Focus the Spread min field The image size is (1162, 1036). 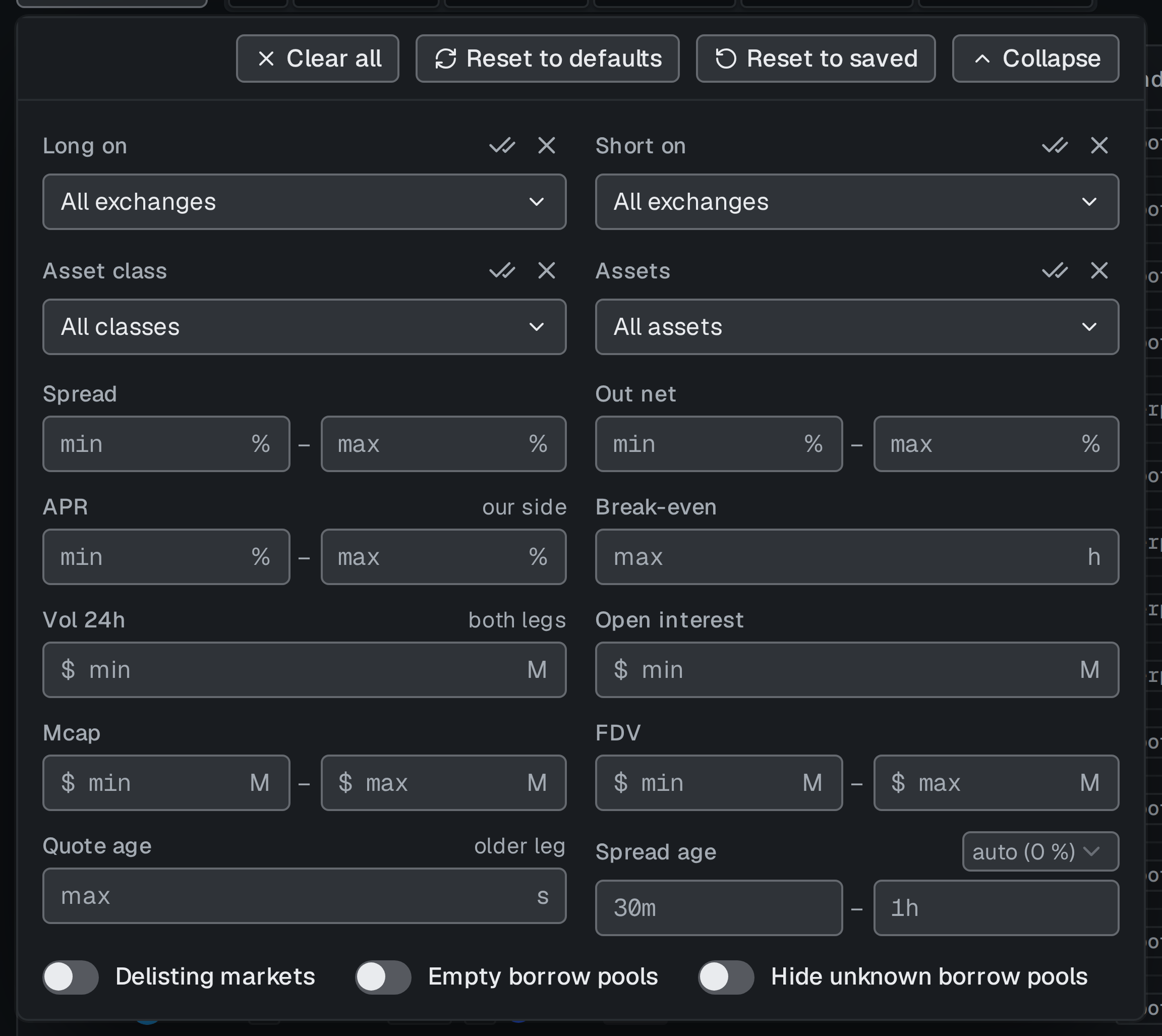(166, 444)
